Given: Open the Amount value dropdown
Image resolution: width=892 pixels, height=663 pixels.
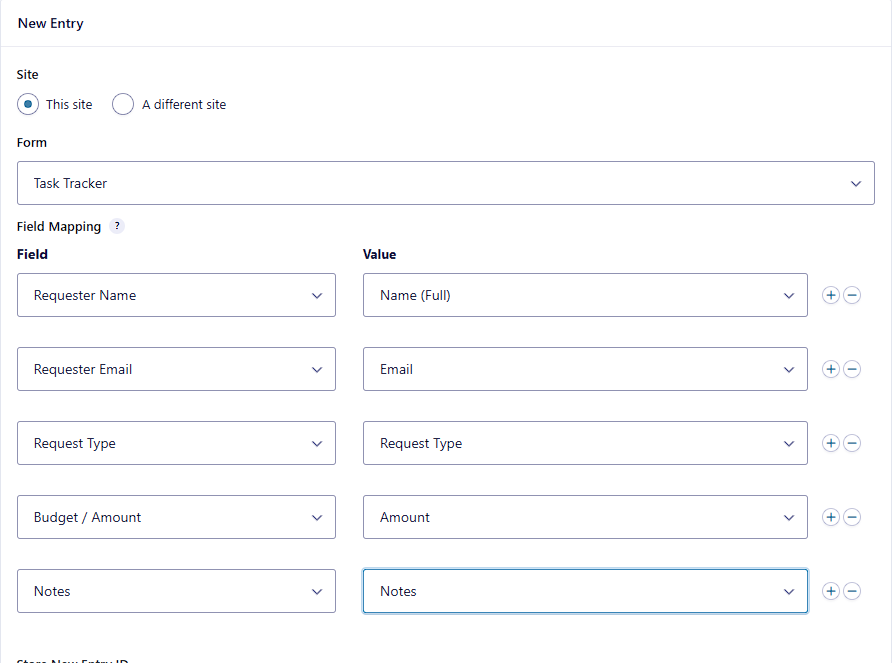Looking at the screenshot, I should [x=585, y=517].
